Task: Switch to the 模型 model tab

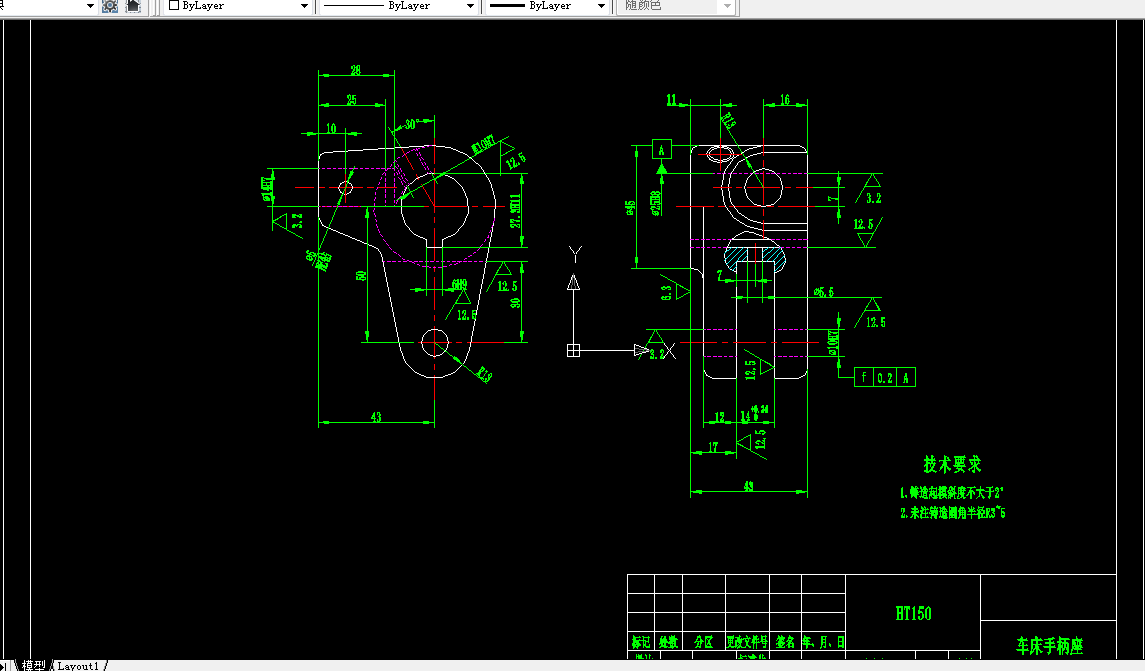Action: tap(34, 665)
